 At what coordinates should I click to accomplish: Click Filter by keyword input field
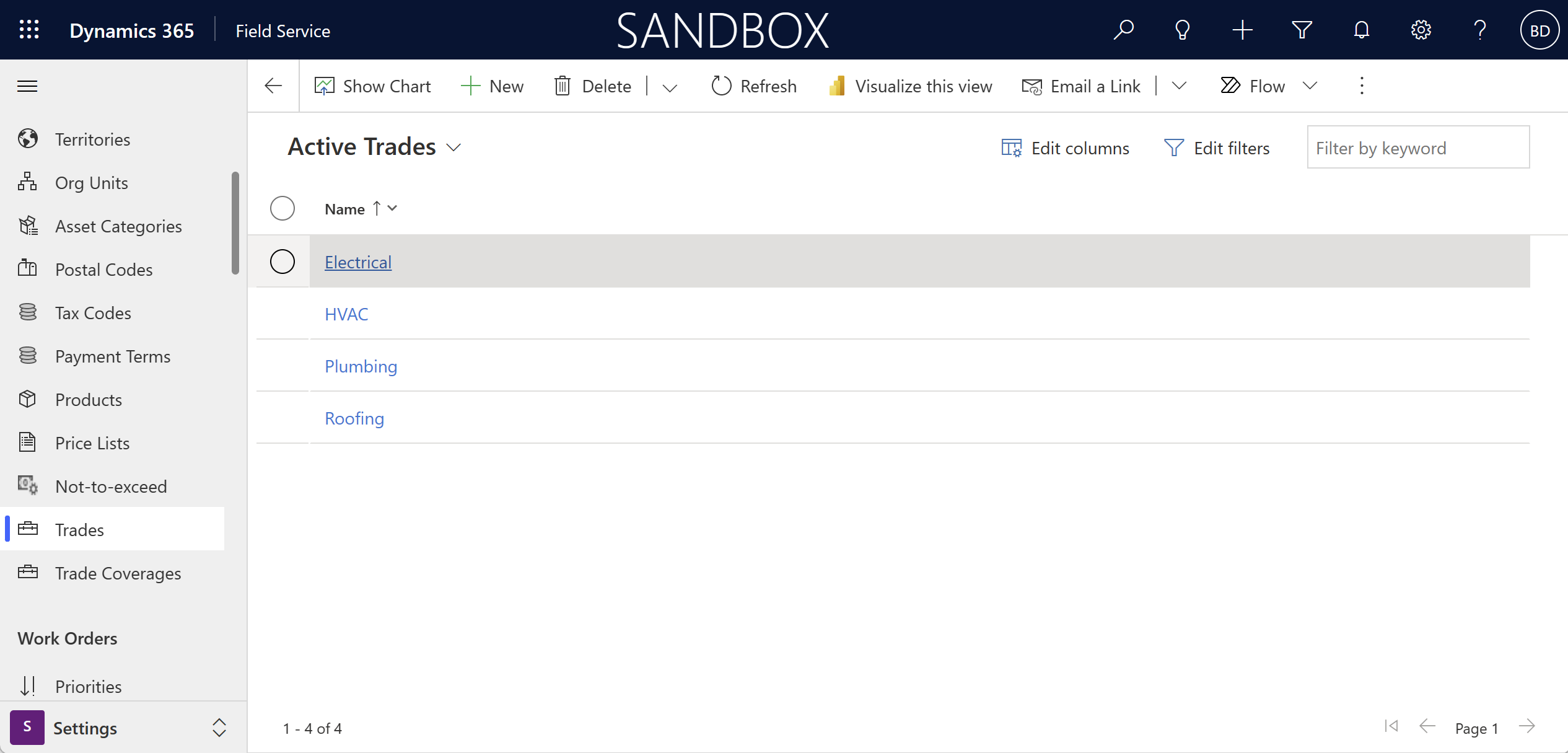(x=1417, y=147)
